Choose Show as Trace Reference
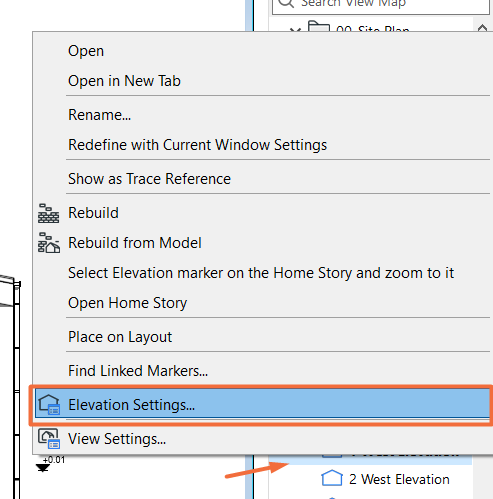The height and width of the screenshot is (499, 493). (x=149, y=179)
